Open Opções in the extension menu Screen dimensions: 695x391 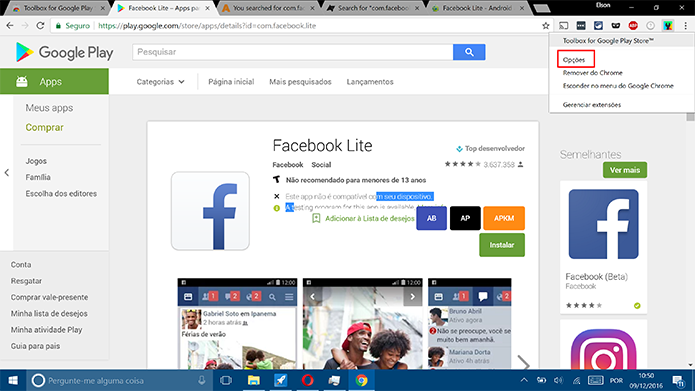coord(574,59)
